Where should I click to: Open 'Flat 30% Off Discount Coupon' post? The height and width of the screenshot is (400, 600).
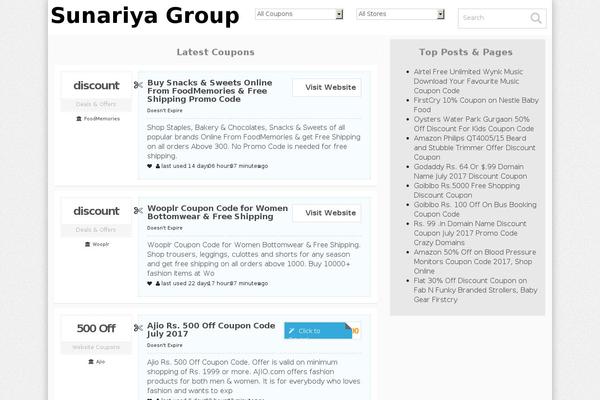click(476, 290)
